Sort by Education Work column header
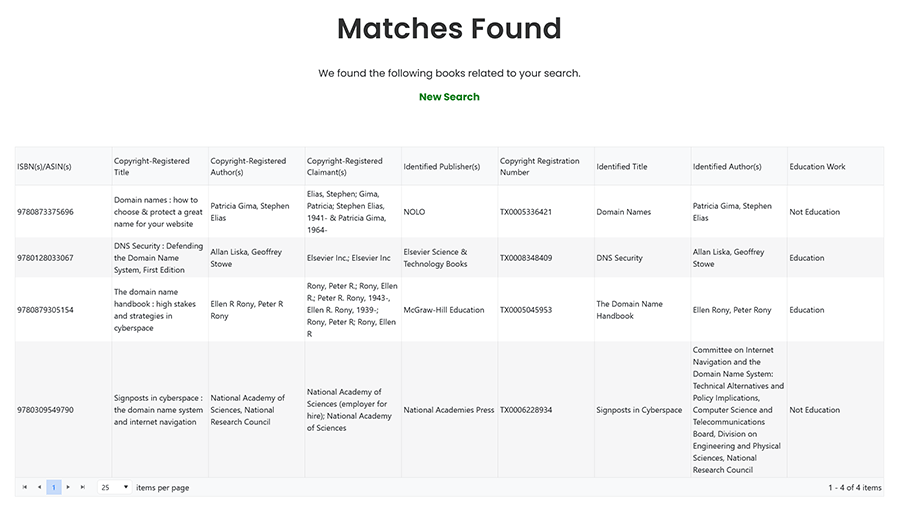The image size is (900, 512). 817,167
